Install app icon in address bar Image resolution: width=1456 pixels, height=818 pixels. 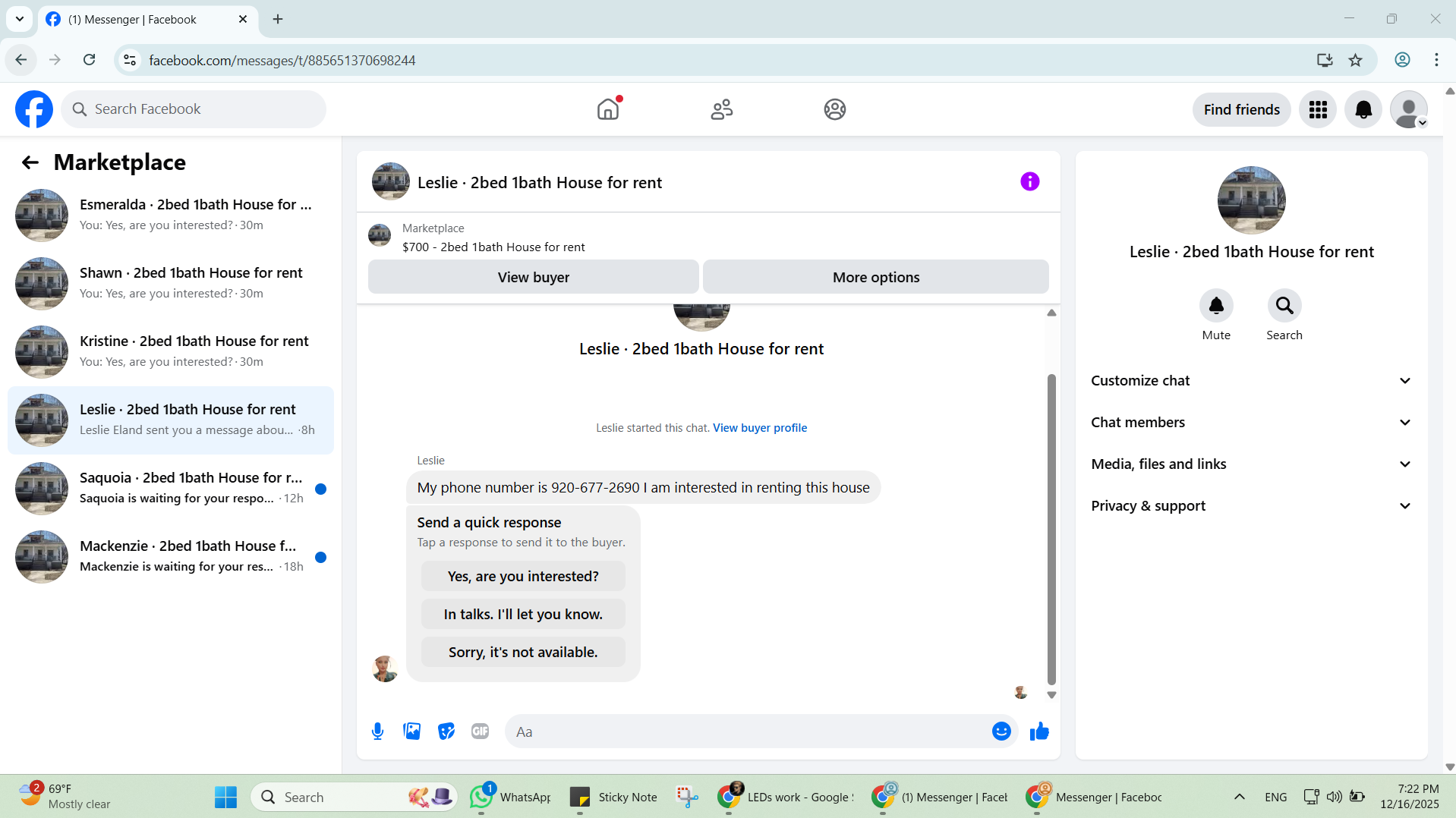pyautogui.click(x=1325, y=60)
